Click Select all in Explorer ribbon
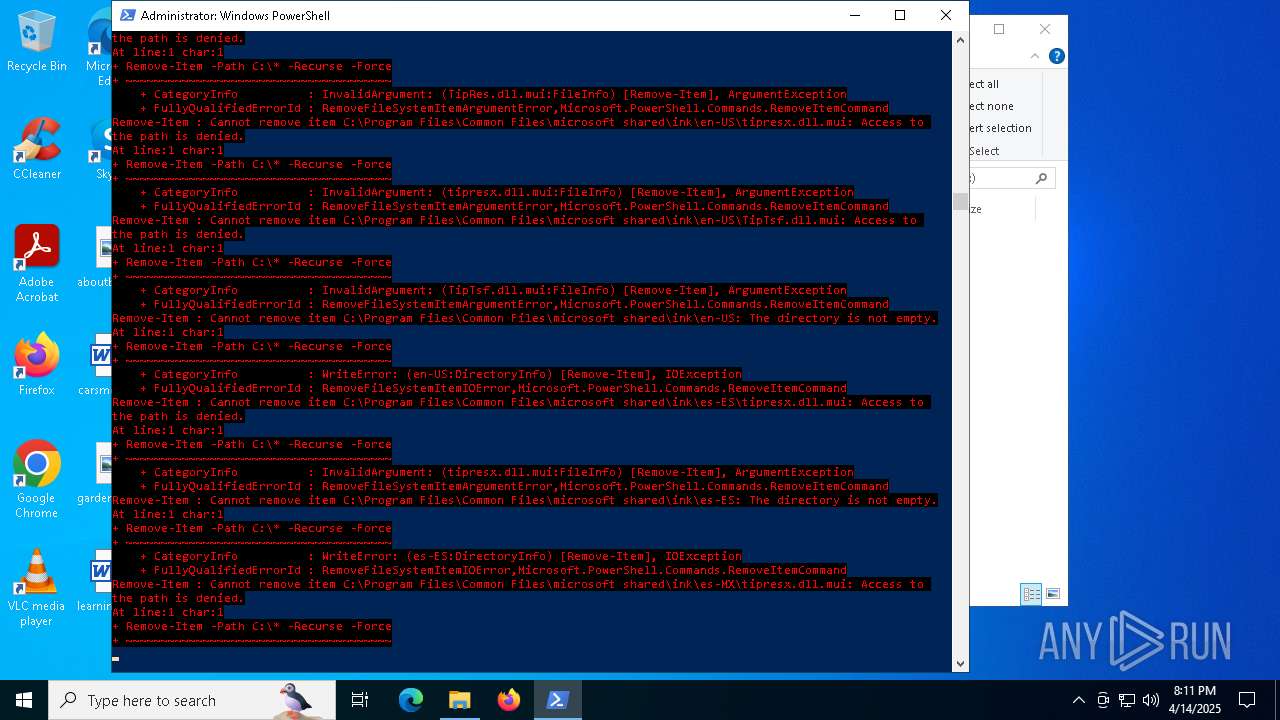This screenshot has height=720, width=1280. coord(984,84)
